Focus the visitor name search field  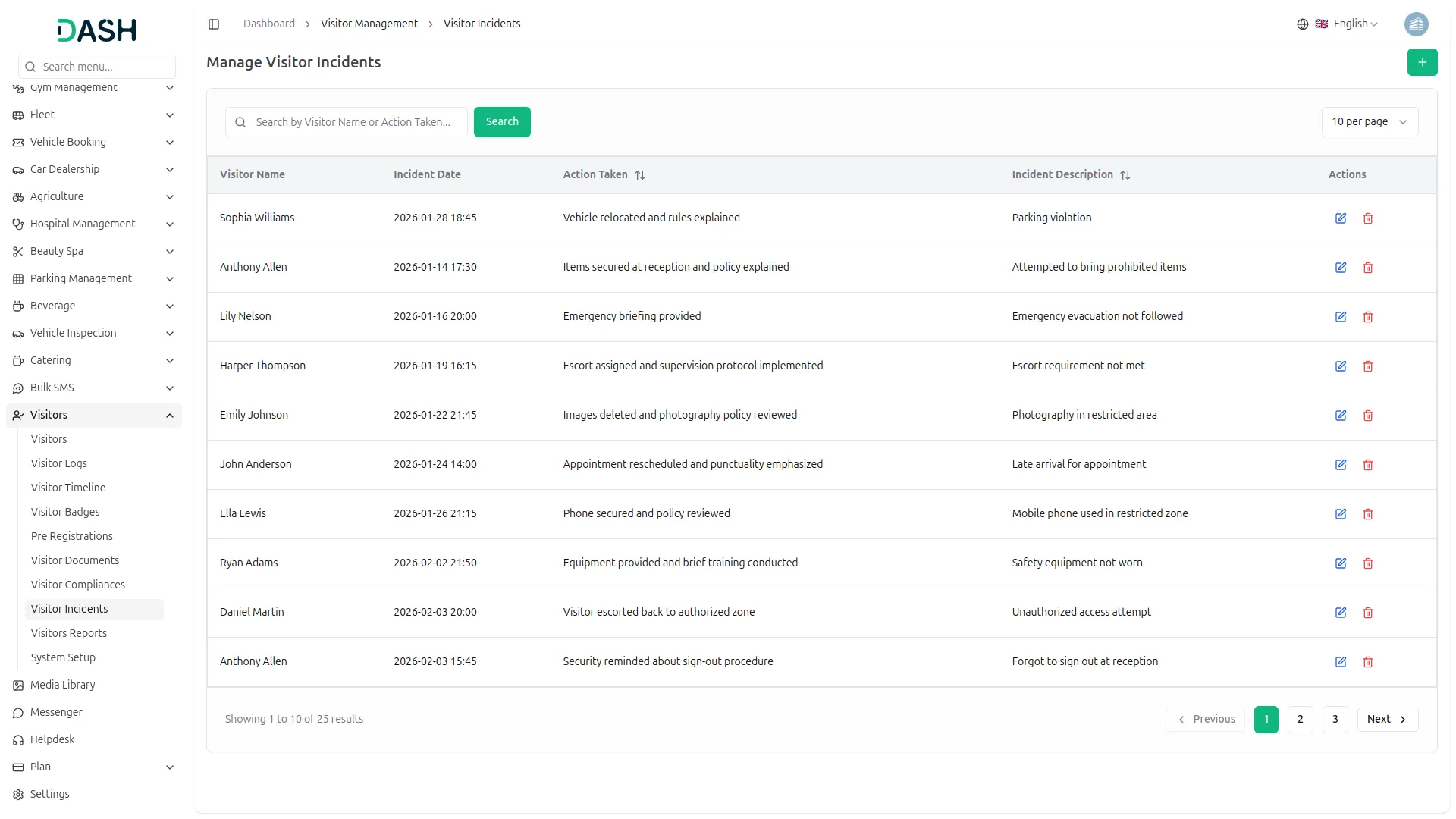tap(353, 122)
